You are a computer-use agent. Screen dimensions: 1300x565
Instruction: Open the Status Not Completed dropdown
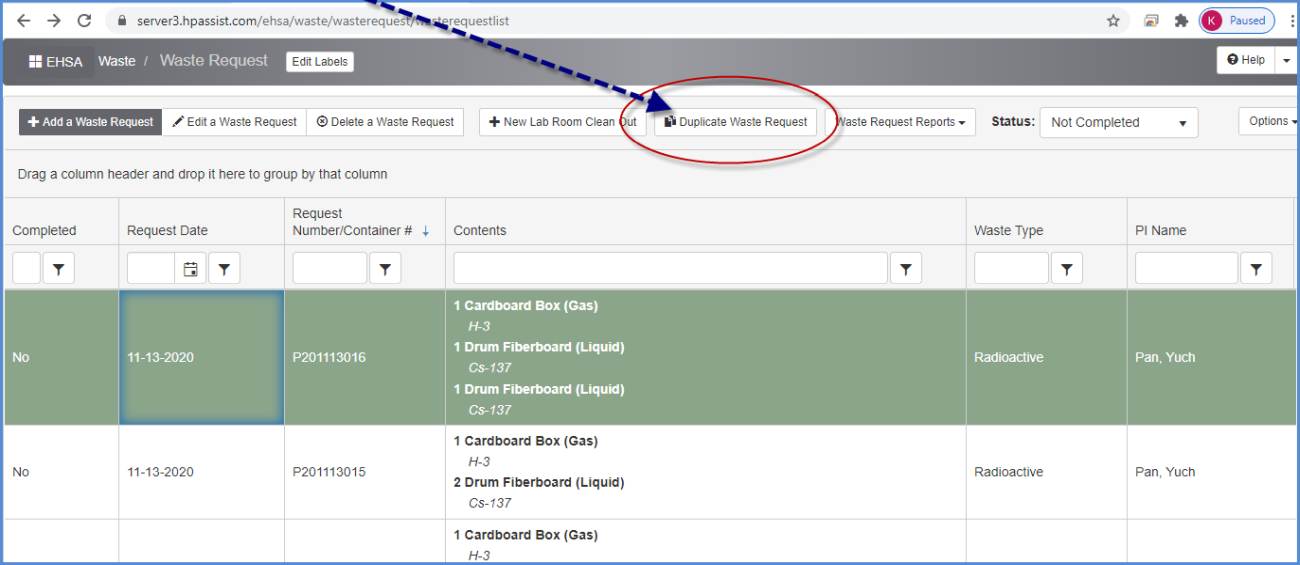[x=1118, y=122]
